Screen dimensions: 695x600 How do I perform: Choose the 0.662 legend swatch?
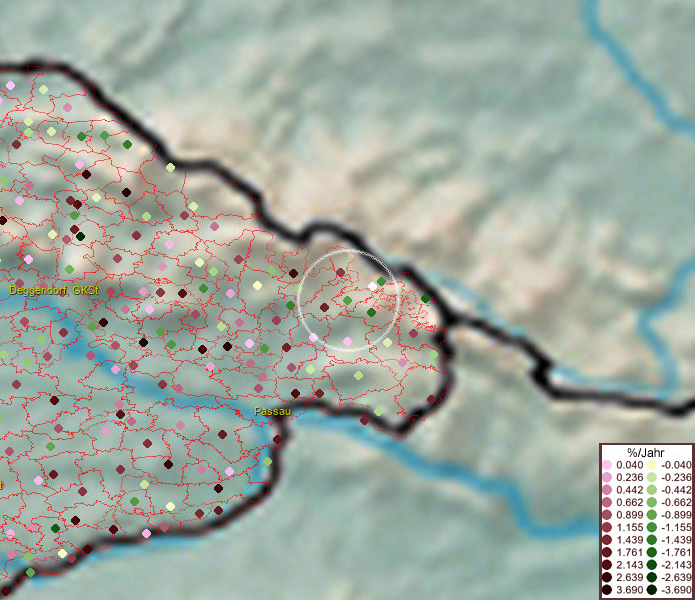(607, 503)
